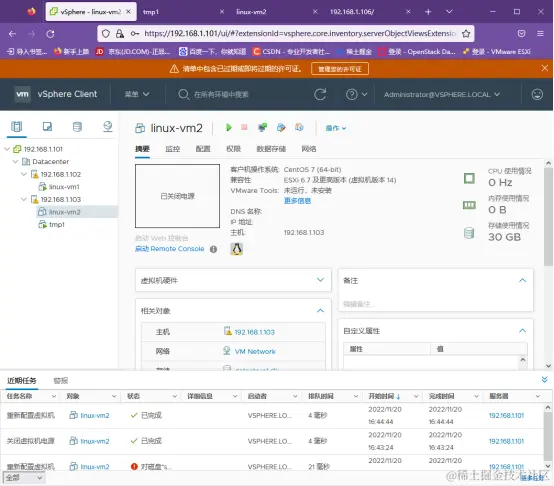This screenshot has width=554, height=486.
Task: Click the more info link under VMware Tools
Action: (x=297, y=201)
